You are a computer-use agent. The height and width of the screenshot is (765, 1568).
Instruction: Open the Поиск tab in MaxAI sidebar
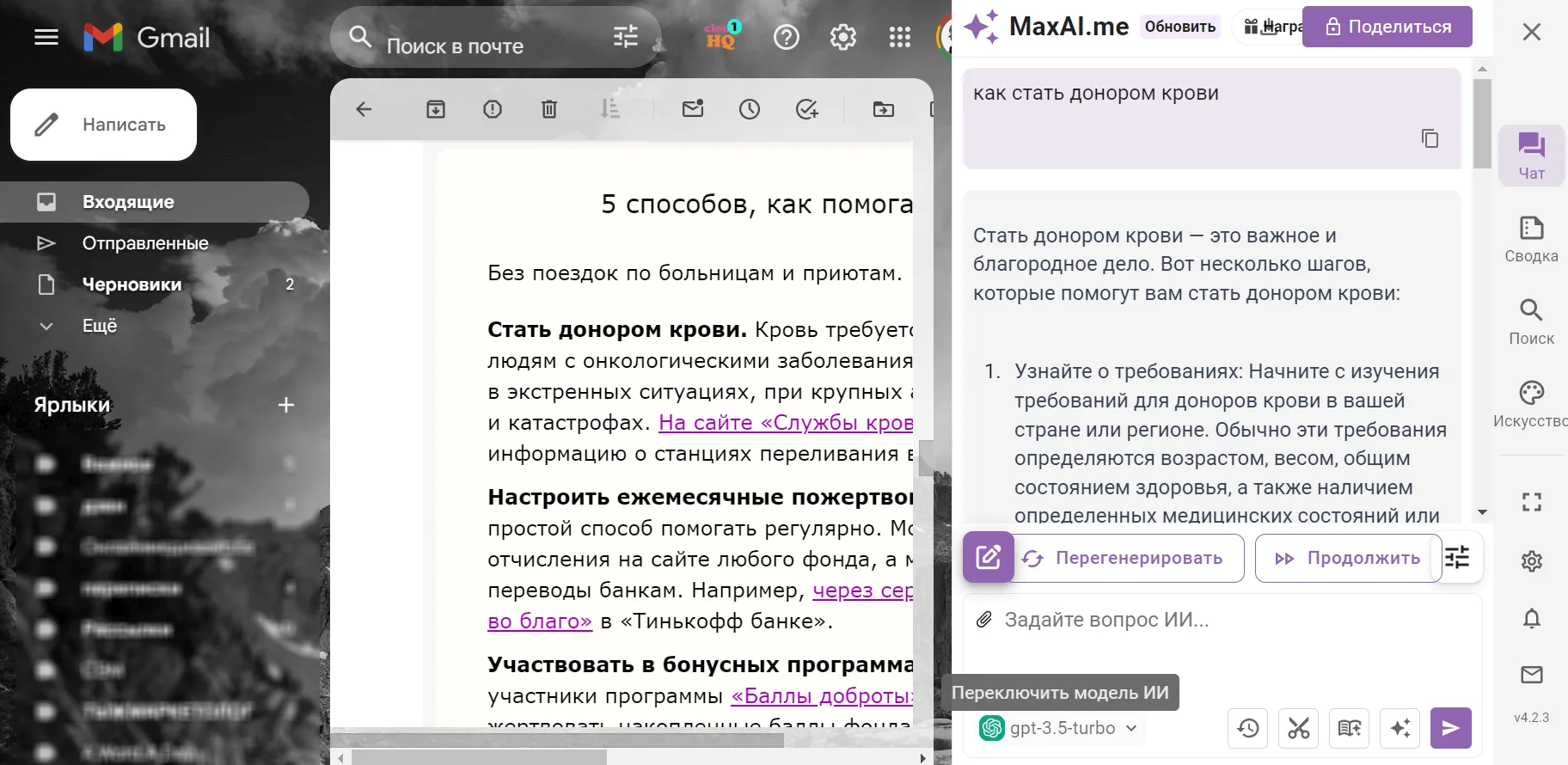1531,321
